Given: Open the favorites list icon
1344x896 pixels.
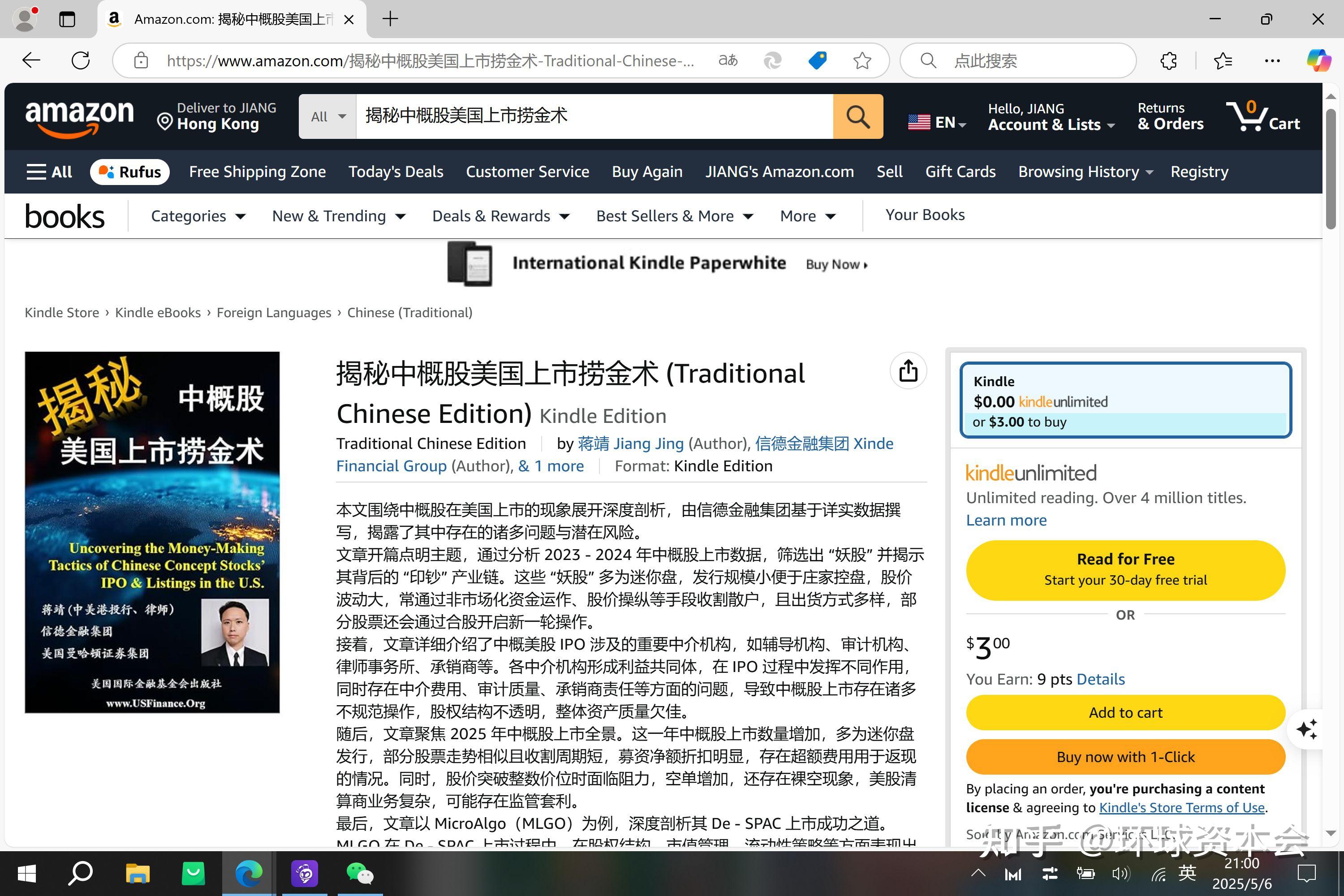Looking at the screenshot, I should tap(1222, 60).
